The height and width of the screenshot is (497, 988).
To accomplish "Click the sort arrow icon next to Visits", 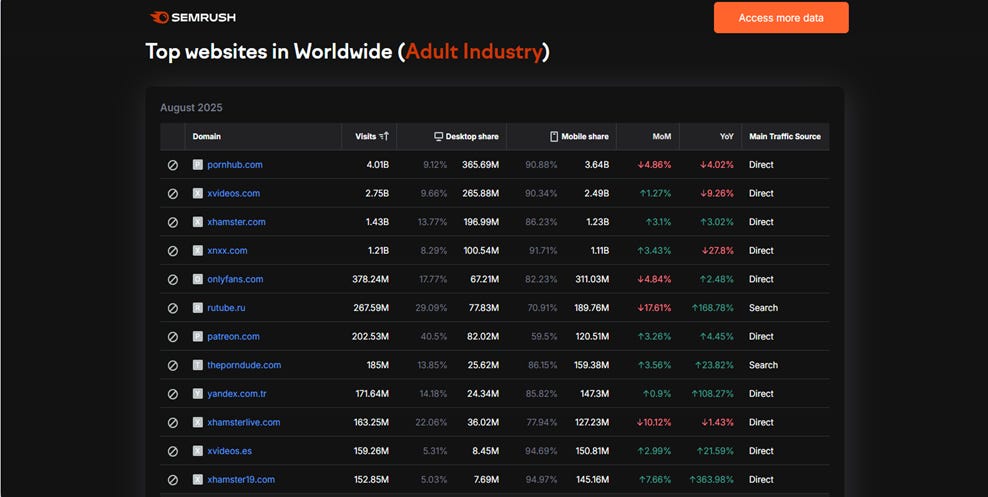I will (x=384, y=136).
